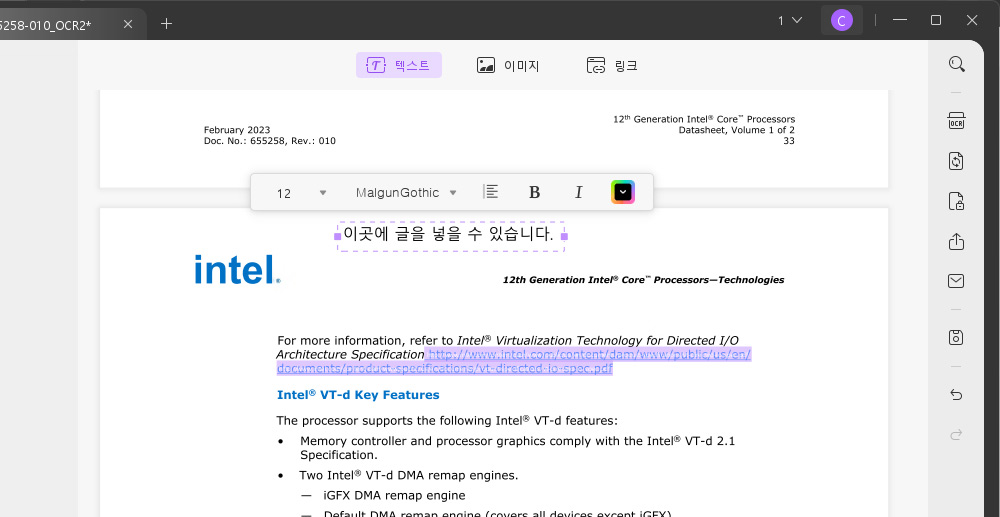Screen dimensions: 1000x517
Task: Open the text color picker swatch
Action: 623,192
